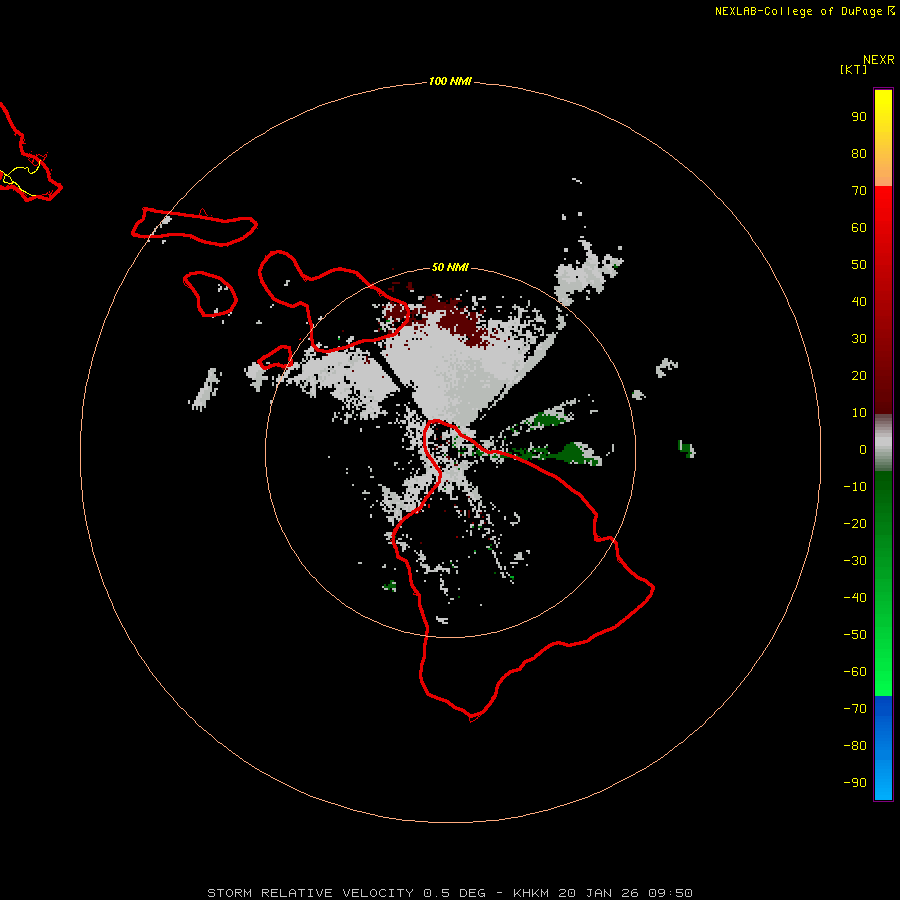Click the Storm Relative Velocity caption text

[450, 893]
